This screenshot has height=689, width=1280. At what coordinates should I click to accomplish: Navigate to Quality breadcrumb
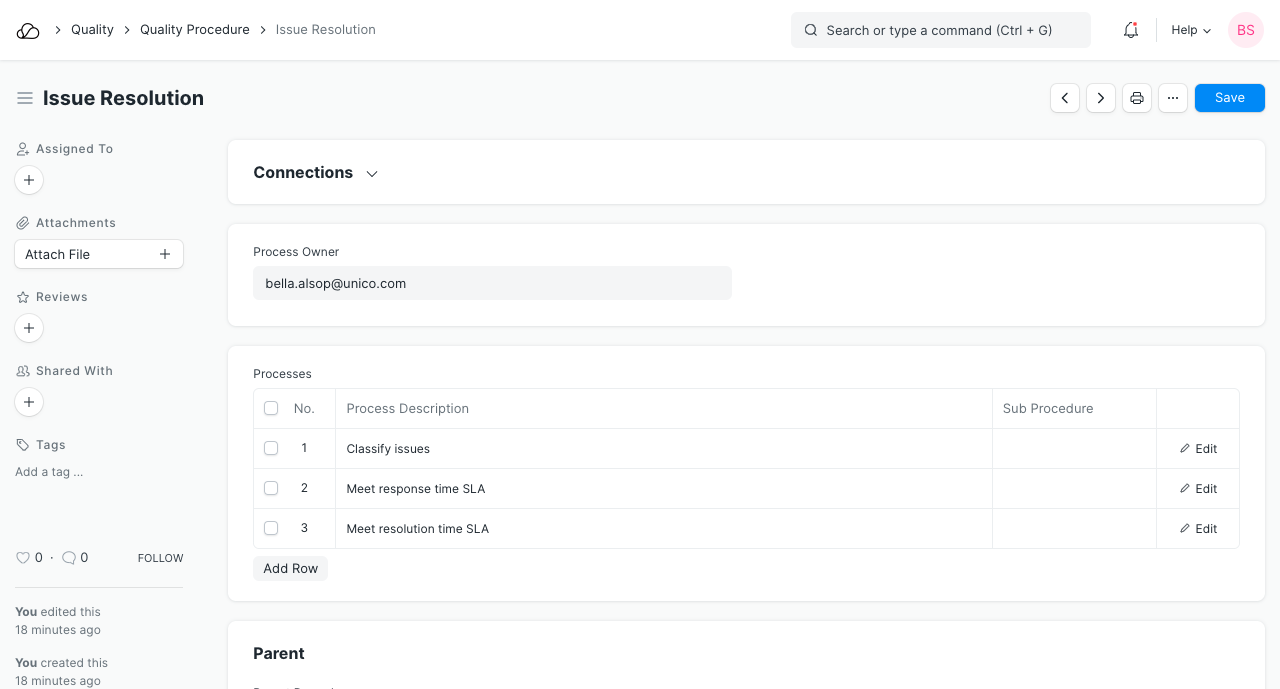coord(92,30)
